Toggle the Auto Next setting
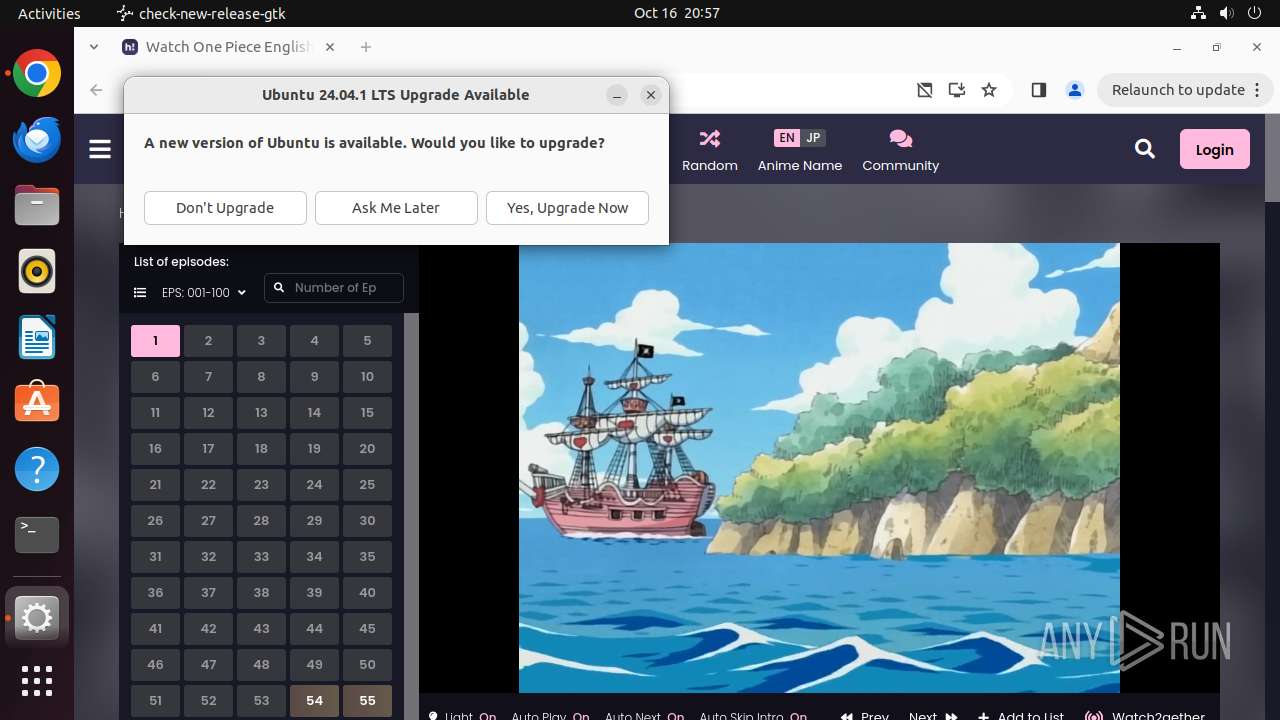The width and height of the screenshot is (1280, 720). [x=645, y=716]
